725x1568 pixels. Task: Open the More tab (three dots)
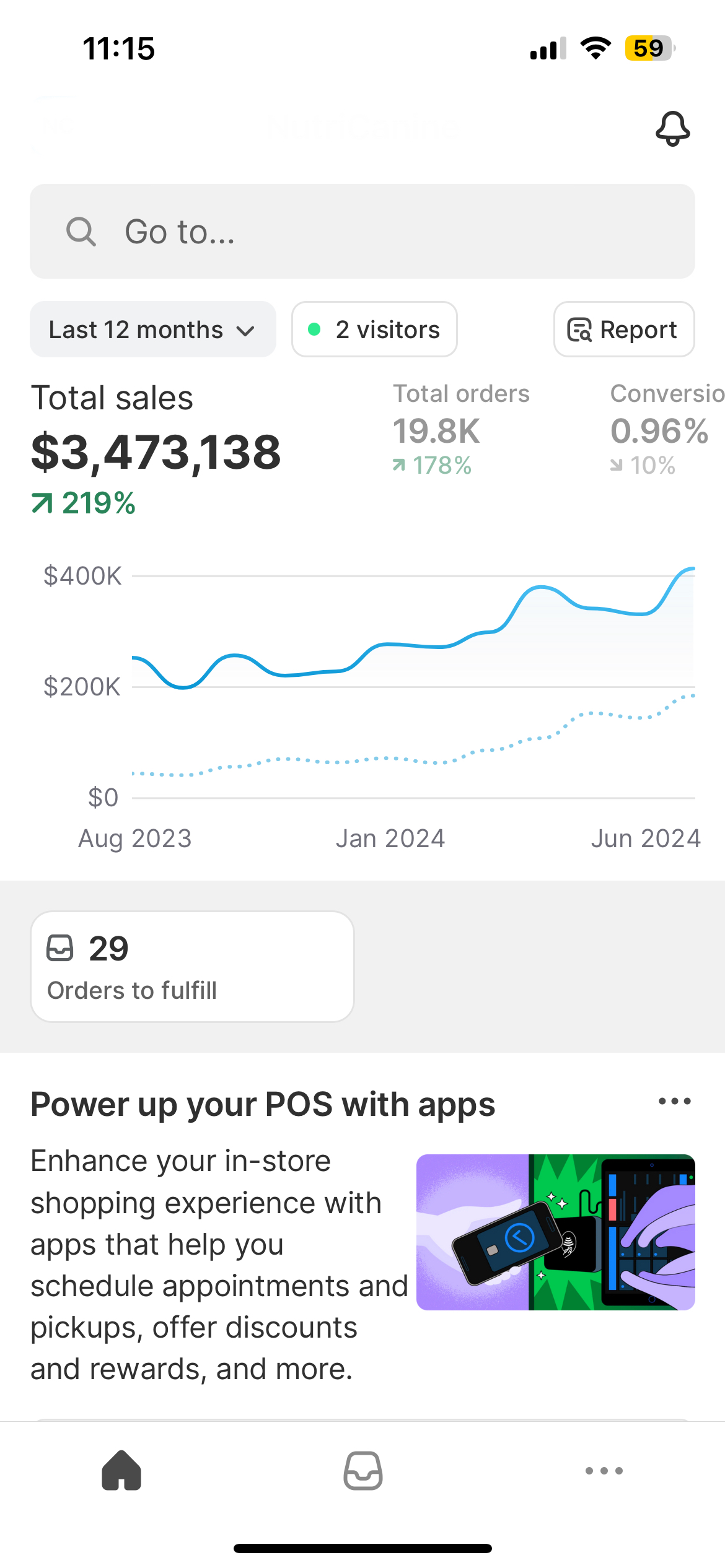604,1470
